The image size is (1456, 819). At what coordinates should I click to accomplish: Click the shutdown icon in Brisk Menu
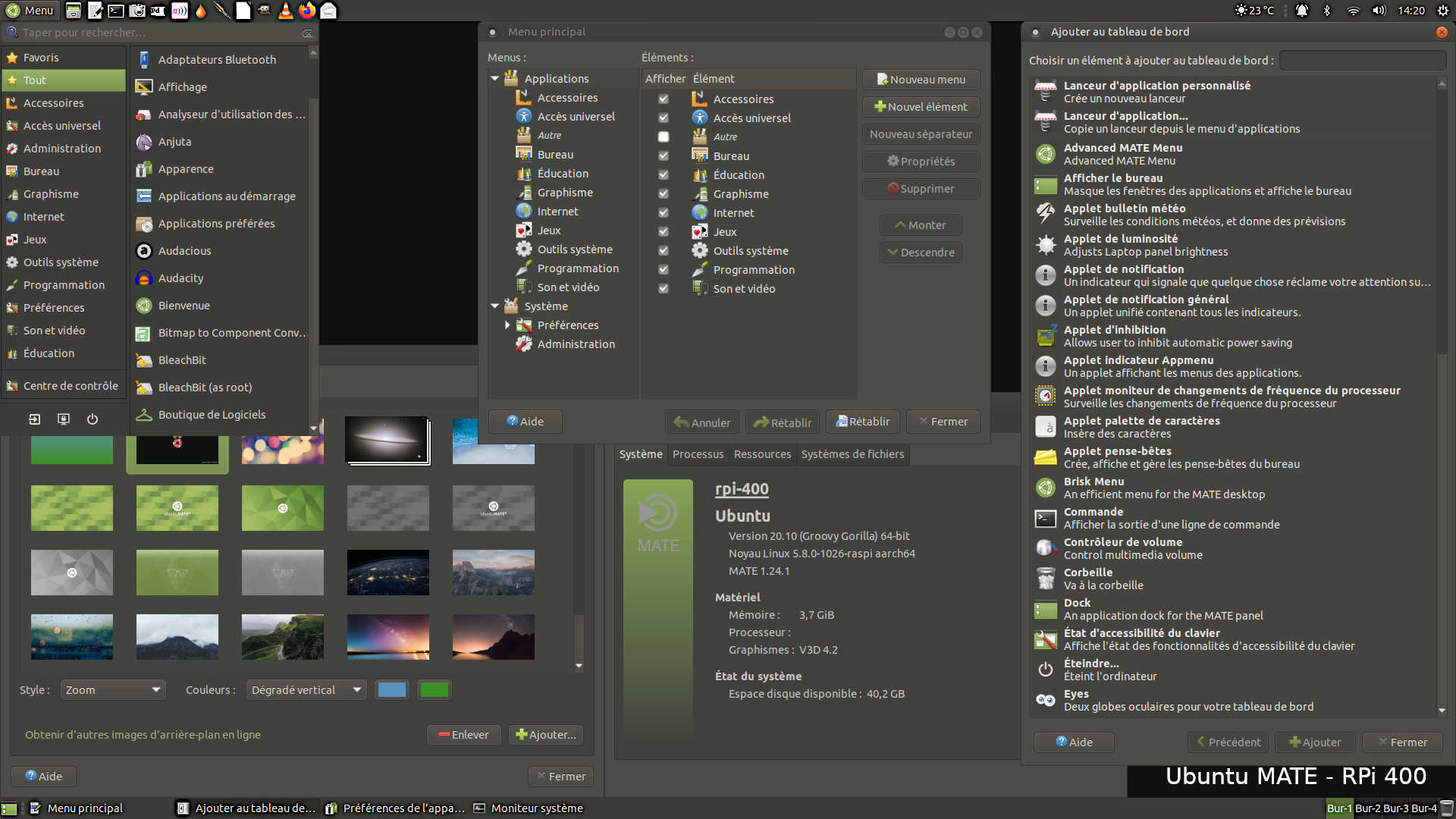tap(93, 419)
